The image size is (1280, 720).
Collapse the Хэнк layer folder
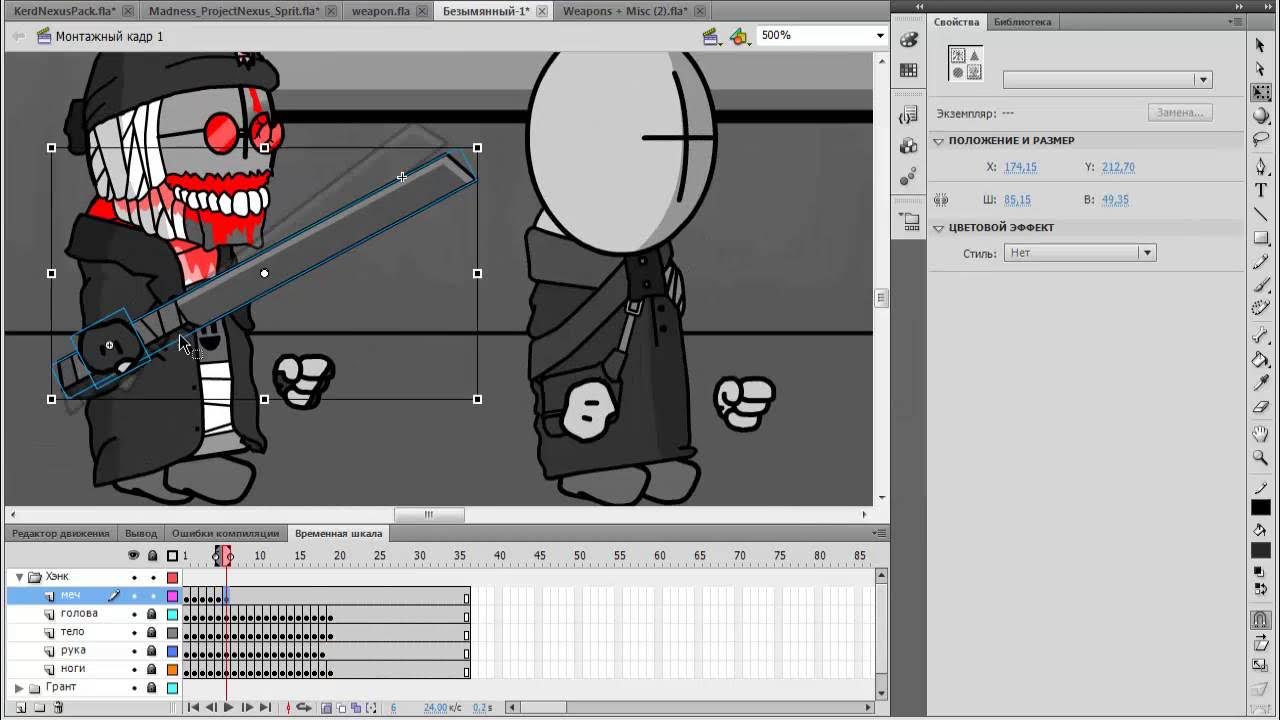(x=19, y=577)
